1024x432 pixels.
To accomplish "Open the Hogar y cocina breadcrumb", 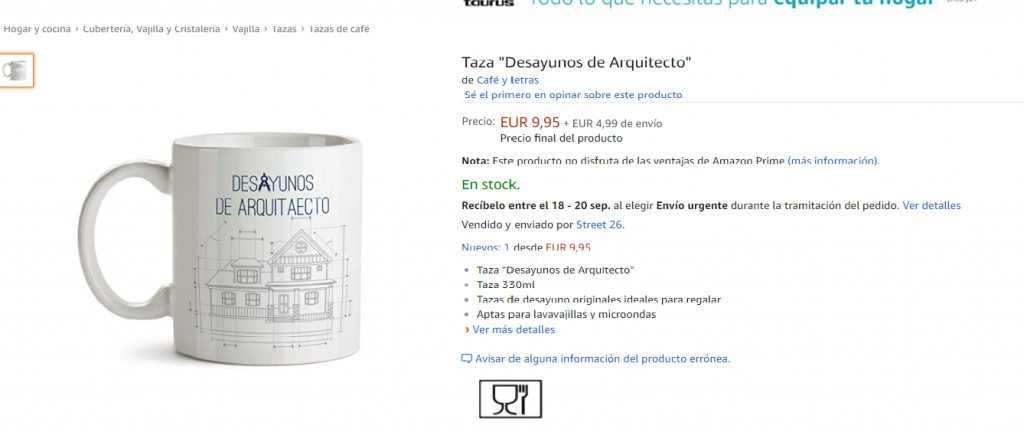I will click(37, 29).
